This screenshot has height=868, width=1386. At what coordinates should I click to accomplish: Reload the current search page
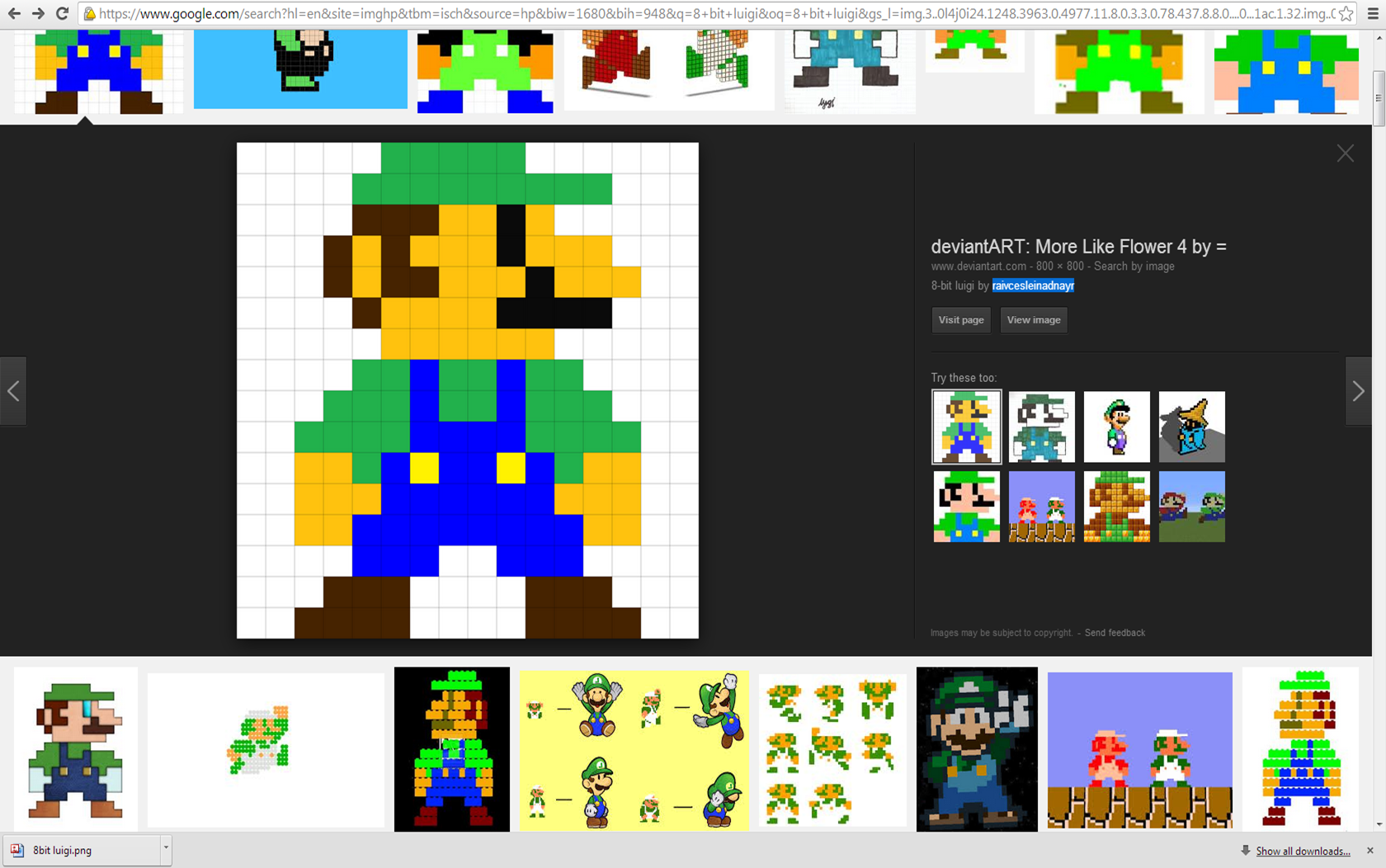pyautogui.click(x=63, y=13)
